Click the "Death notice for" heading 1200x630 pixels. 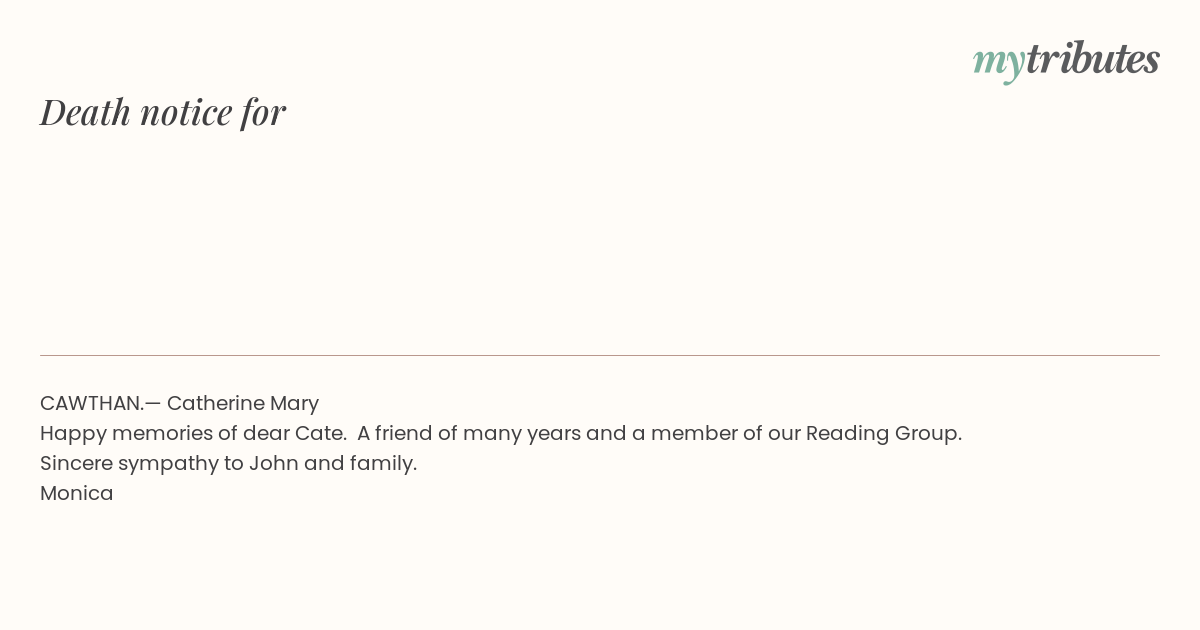coord(163,112)
